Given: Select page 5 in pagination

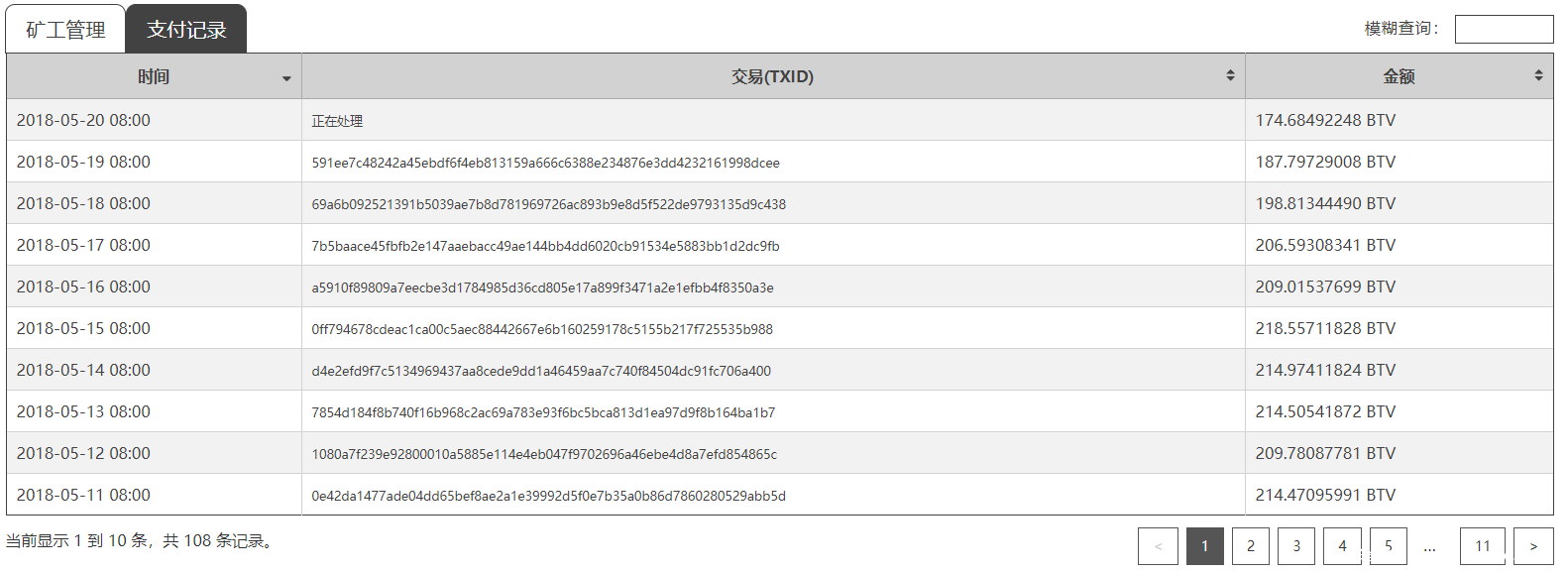Looking at the screenshot, I should point(1389,546).
